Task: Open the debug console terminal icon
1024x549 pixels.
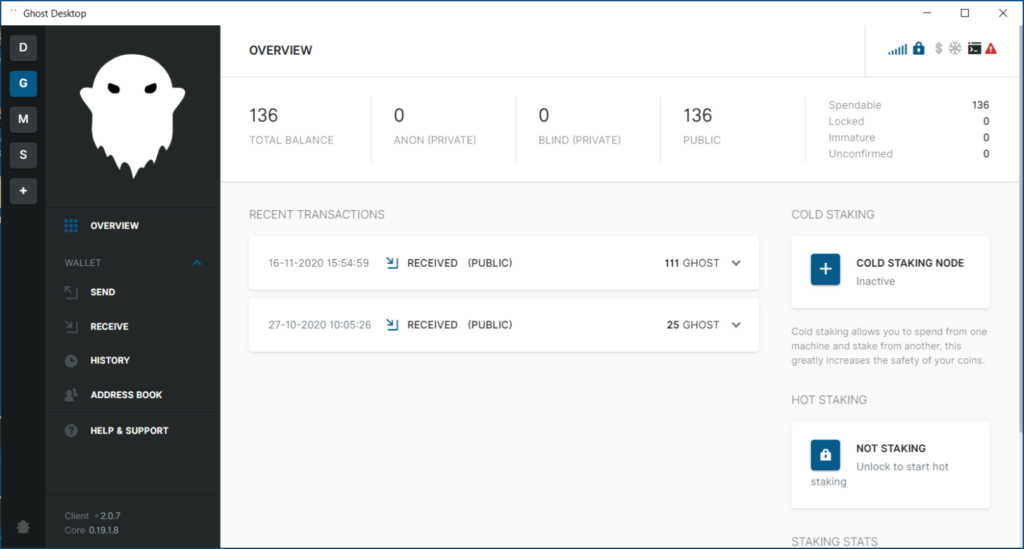Action: pos(974,48)
